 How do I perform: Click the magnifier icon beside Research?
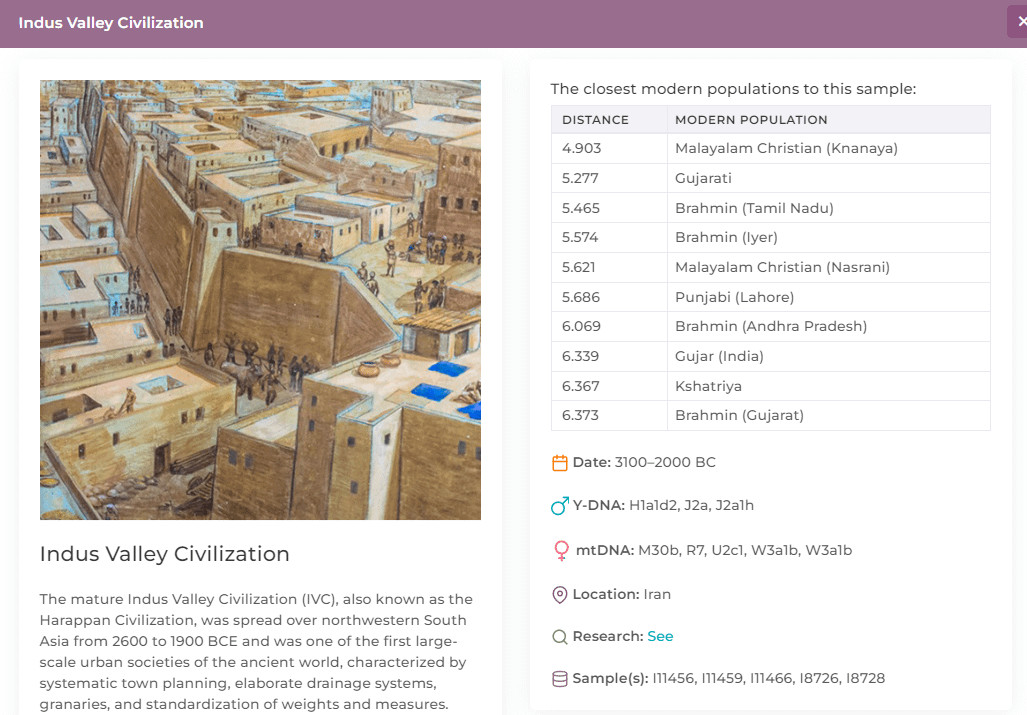coord(559,637)
